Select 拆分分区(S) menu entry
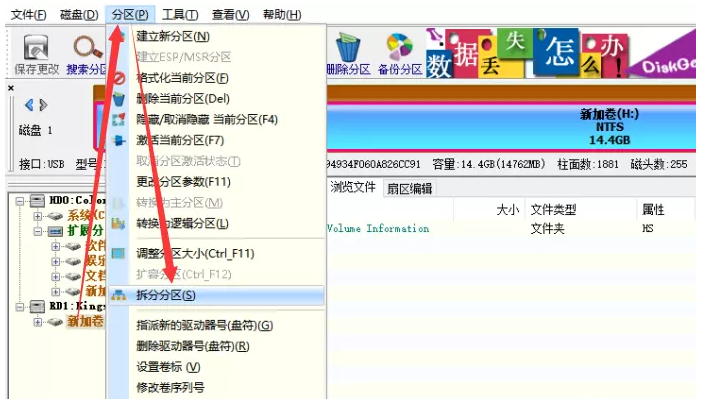The width and height of the screenshot is (713, 399). tap(217, 295)
